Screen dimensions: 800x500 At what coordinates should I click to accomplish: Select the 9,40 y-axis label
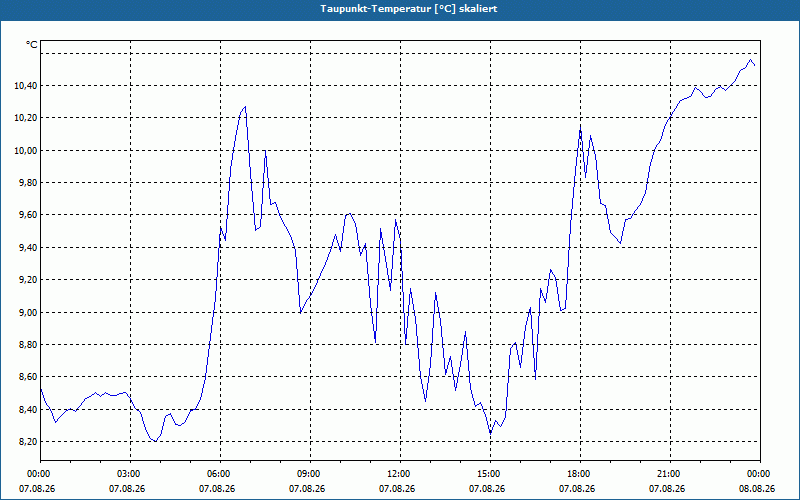pos(28,247)
